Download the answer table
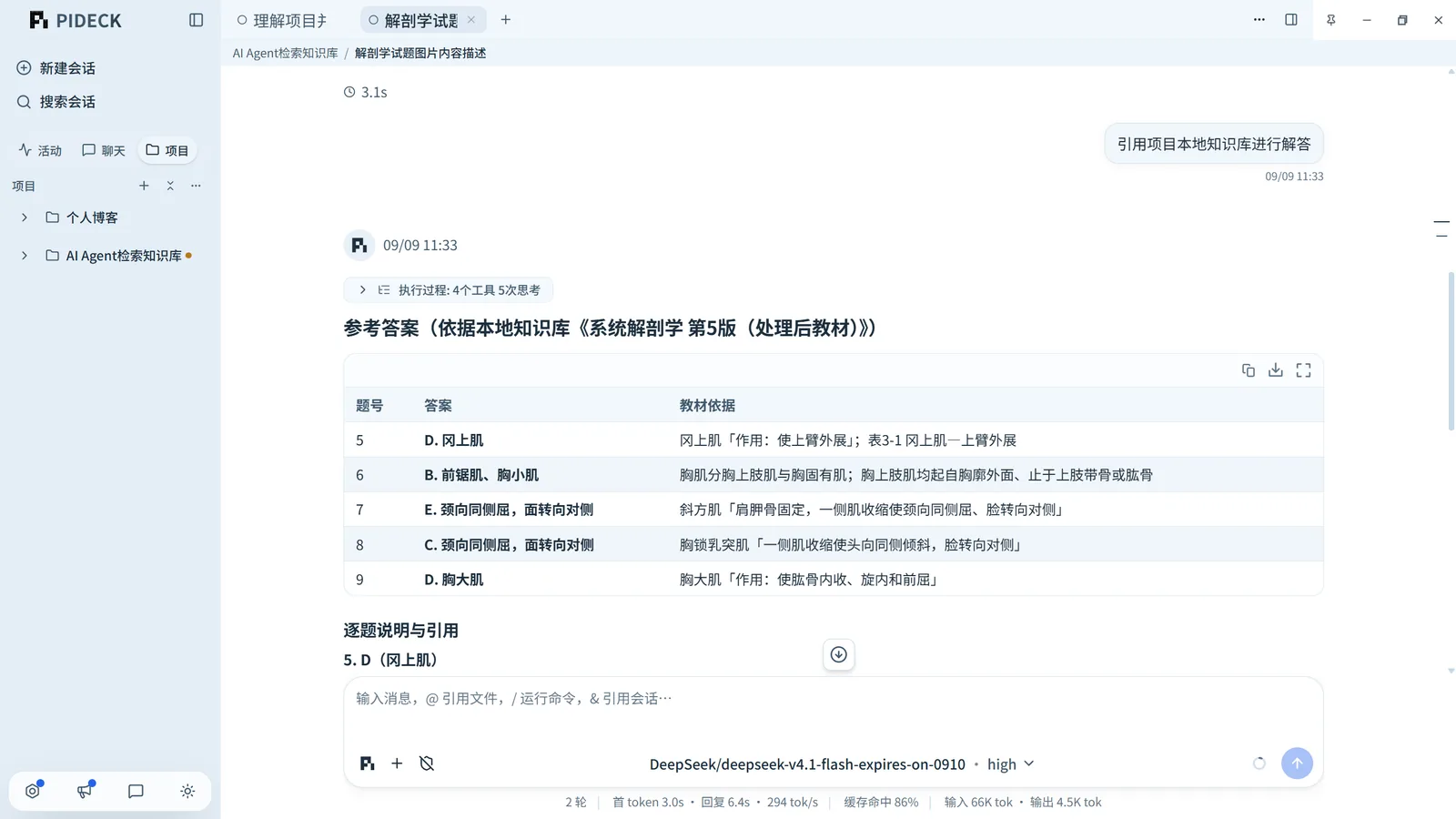This screenshot has height=819, width=1456. click(x=1276, y=370)
